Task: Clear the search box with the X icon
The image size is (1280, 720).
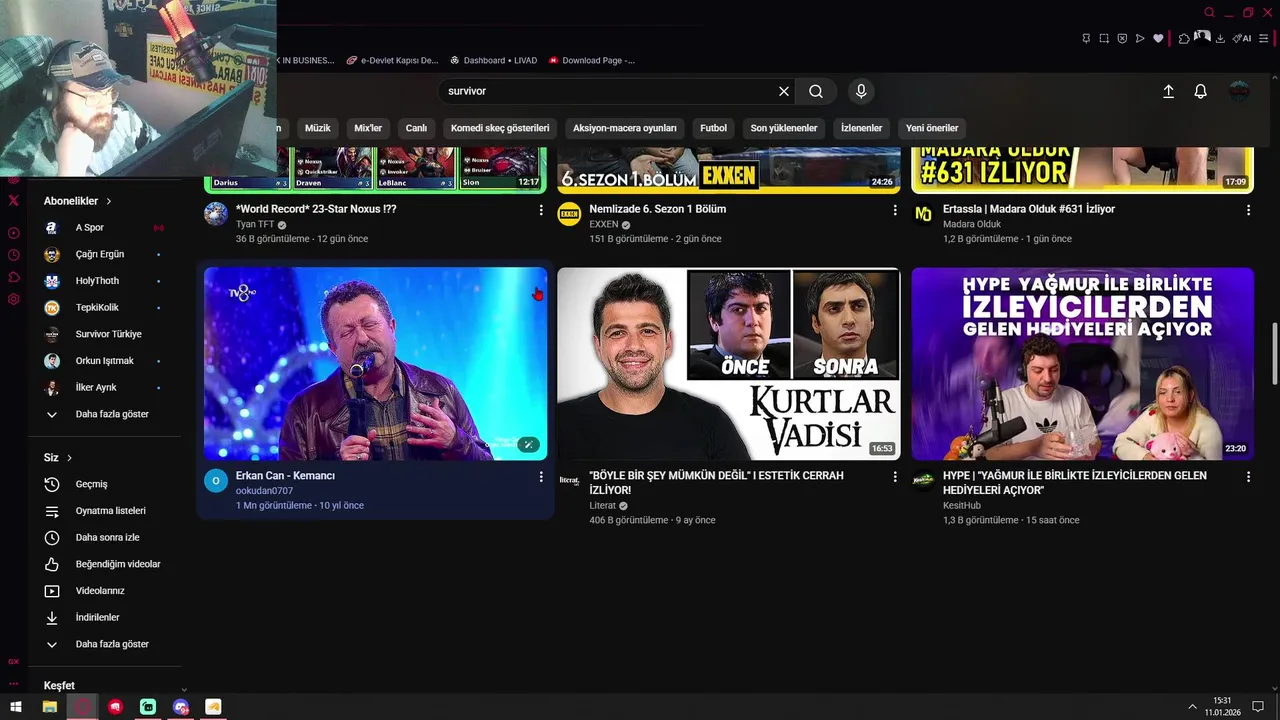Action: 784,91
